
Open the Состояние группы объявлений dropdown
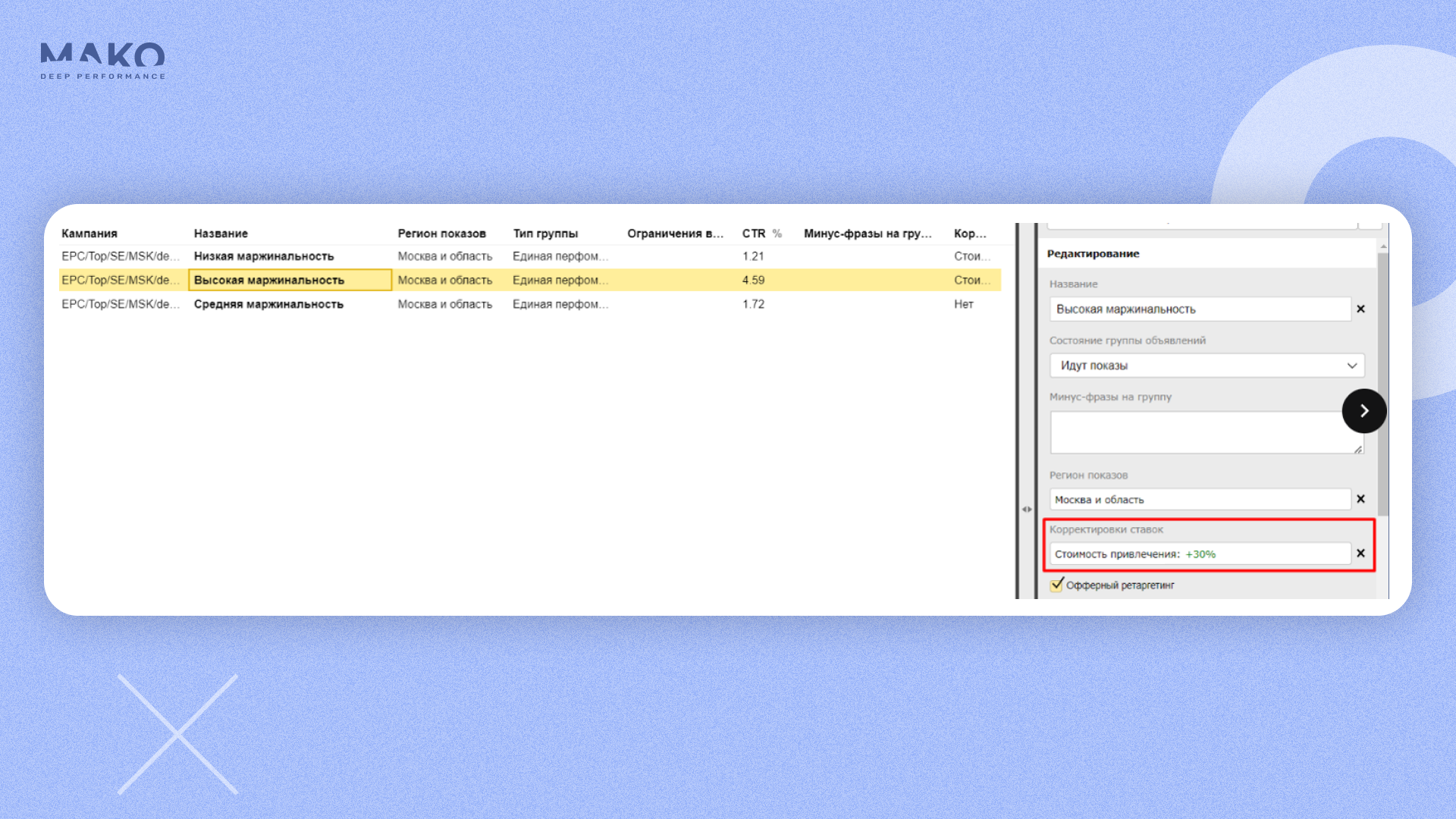tap(1207, 366)
